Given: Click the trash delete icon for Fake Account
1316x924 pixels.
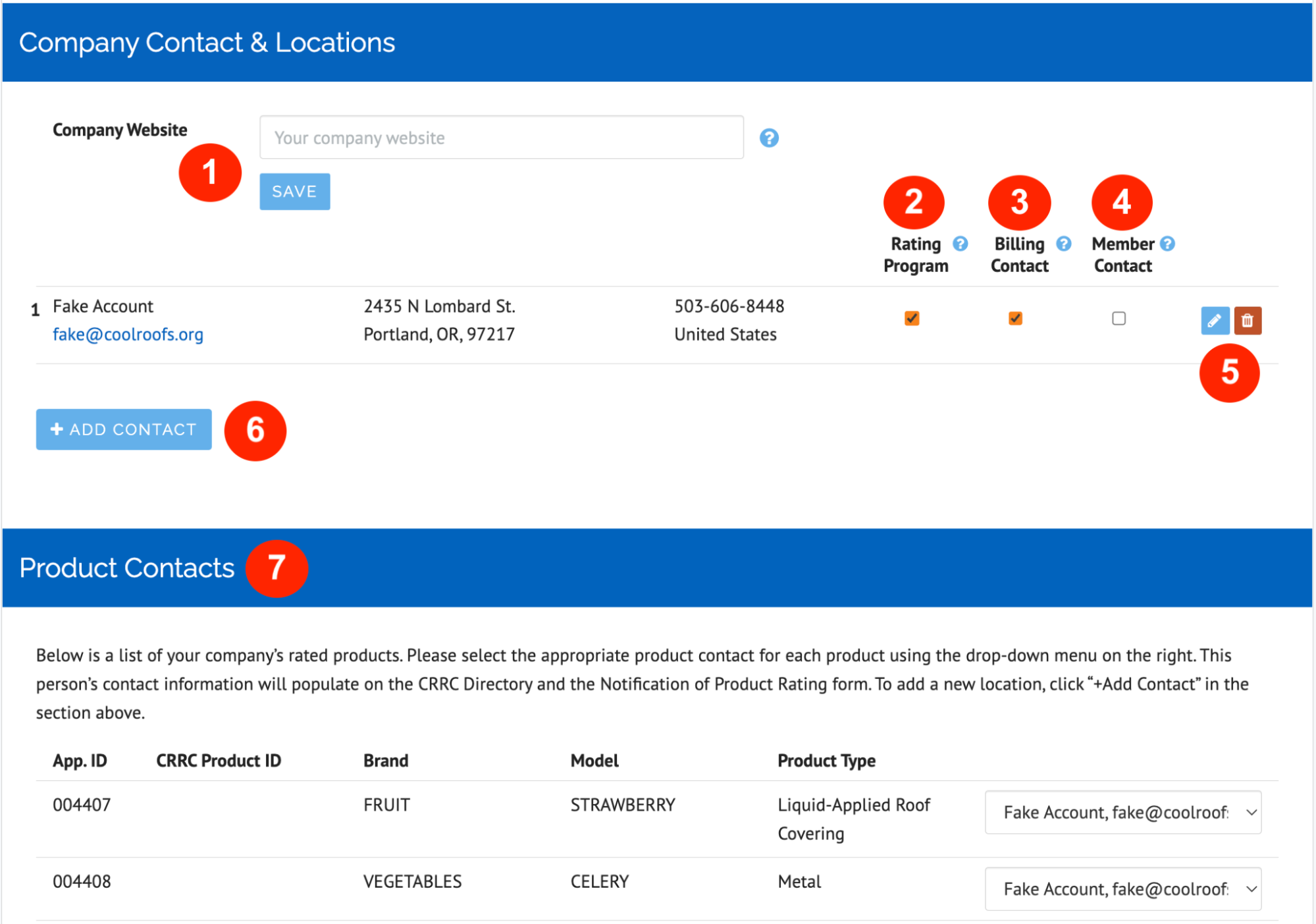Looking at the screenshot, I should [x=1248, y=321].
